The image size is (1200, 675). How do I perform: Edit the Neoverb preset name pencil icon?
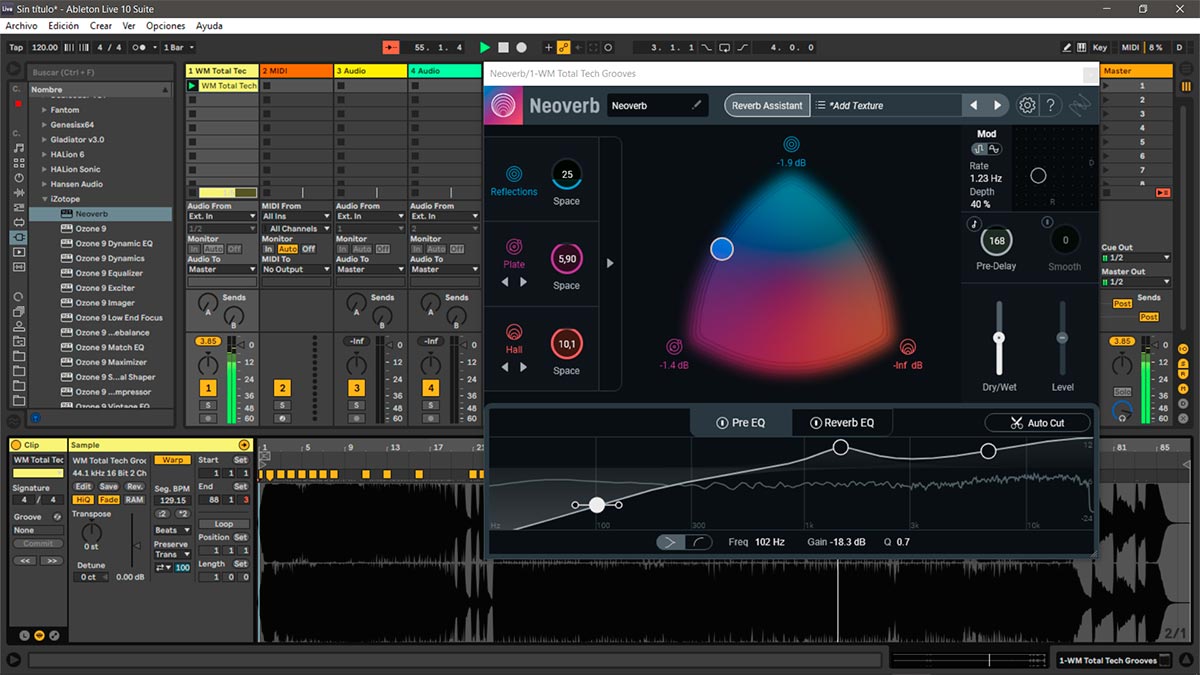[697, 105]
